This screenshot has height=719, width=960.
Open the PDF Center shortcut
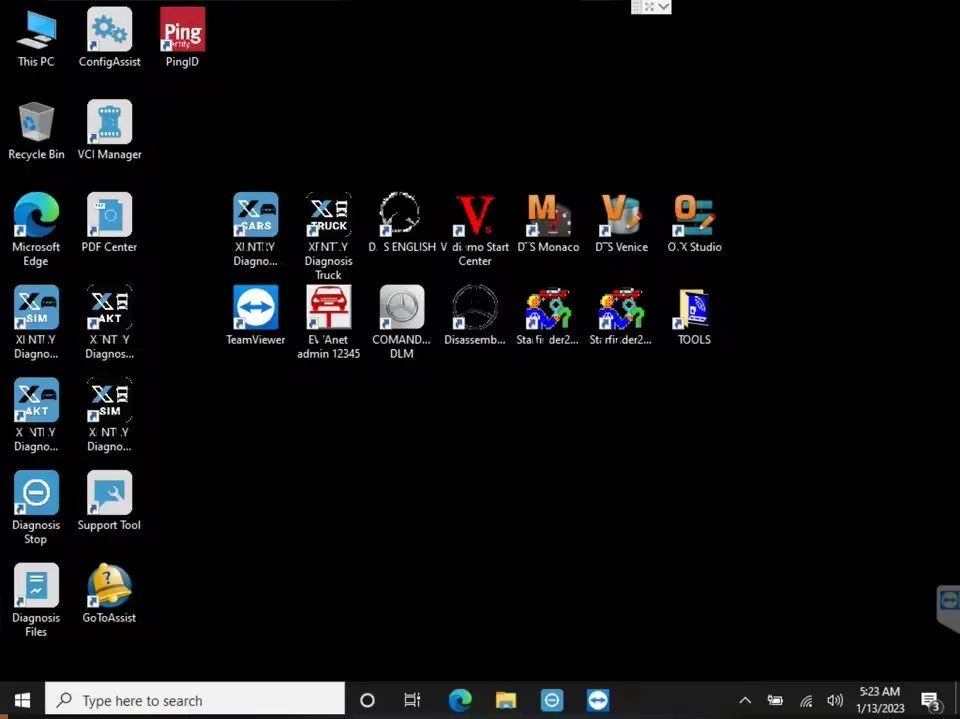click(x=109, y=216)
